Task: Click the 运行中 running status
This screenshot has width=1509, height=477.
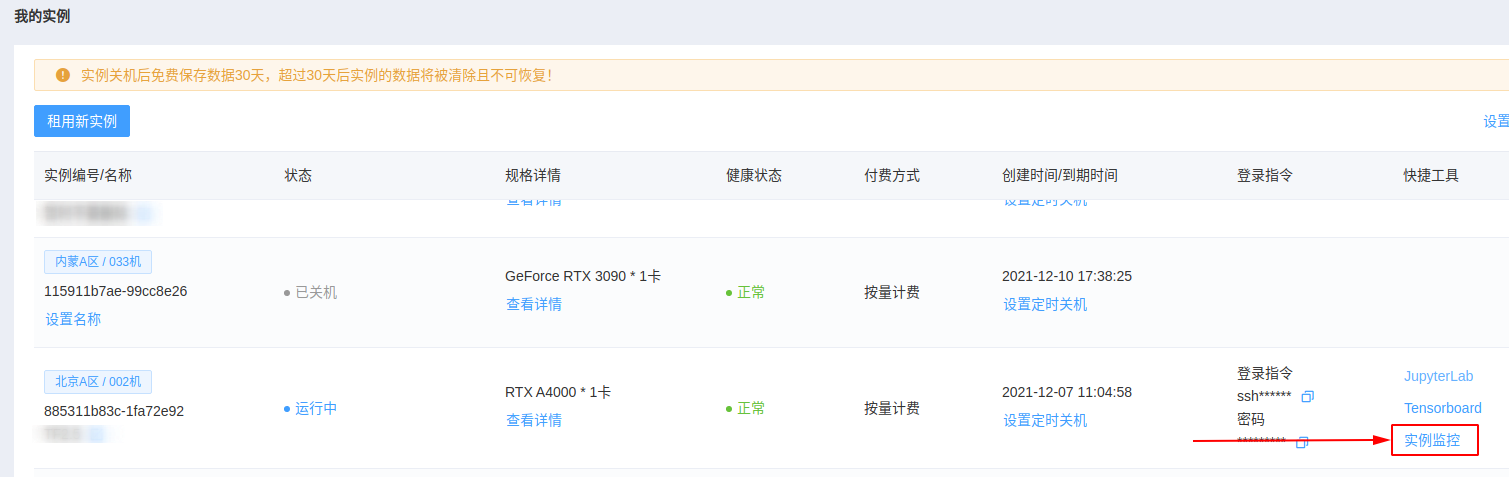Action: 315,408
